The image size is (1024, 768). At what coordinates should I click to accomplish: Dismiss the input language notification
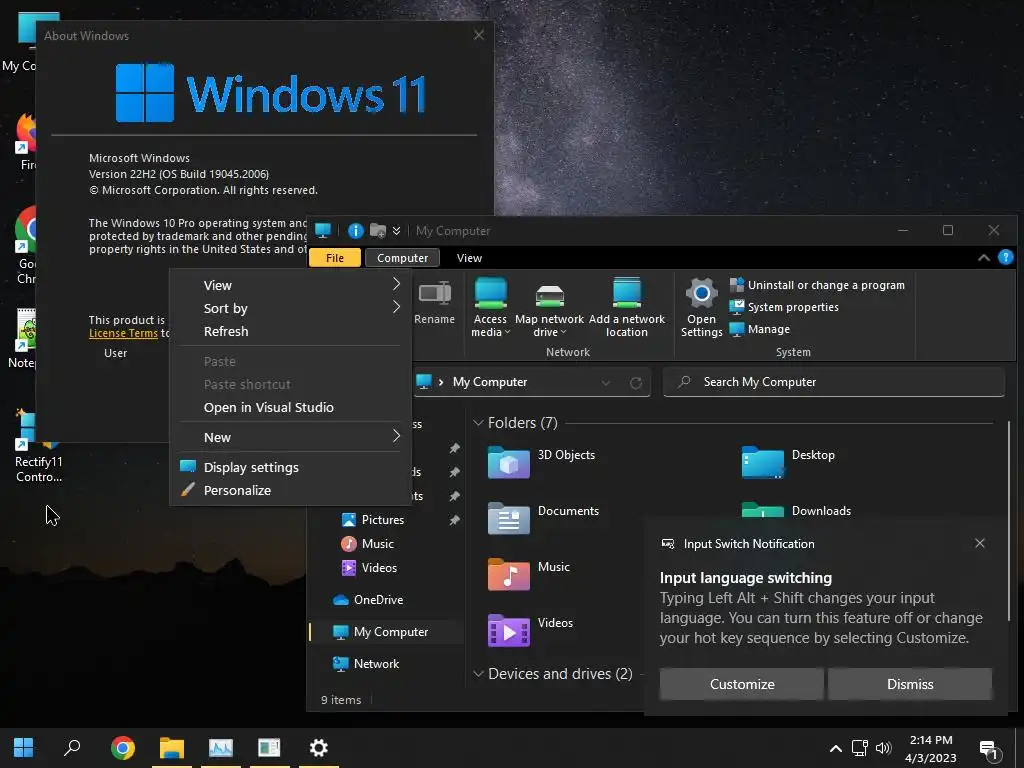[x=910, y=684]
